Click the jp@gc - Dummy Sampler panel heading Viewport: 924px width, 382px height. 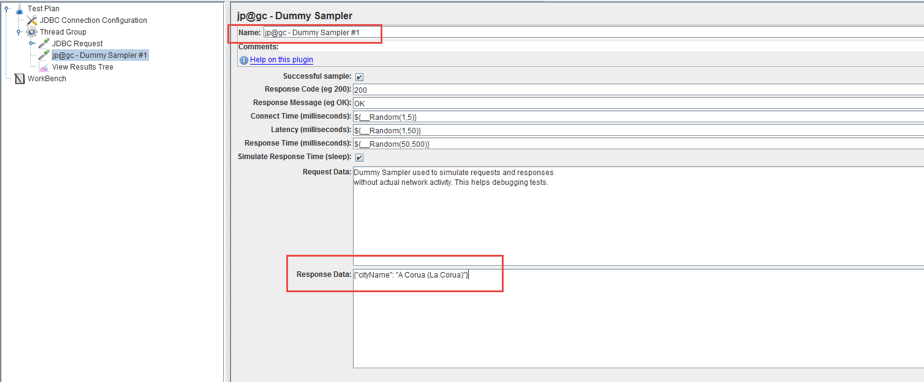(x=295, y=16)
